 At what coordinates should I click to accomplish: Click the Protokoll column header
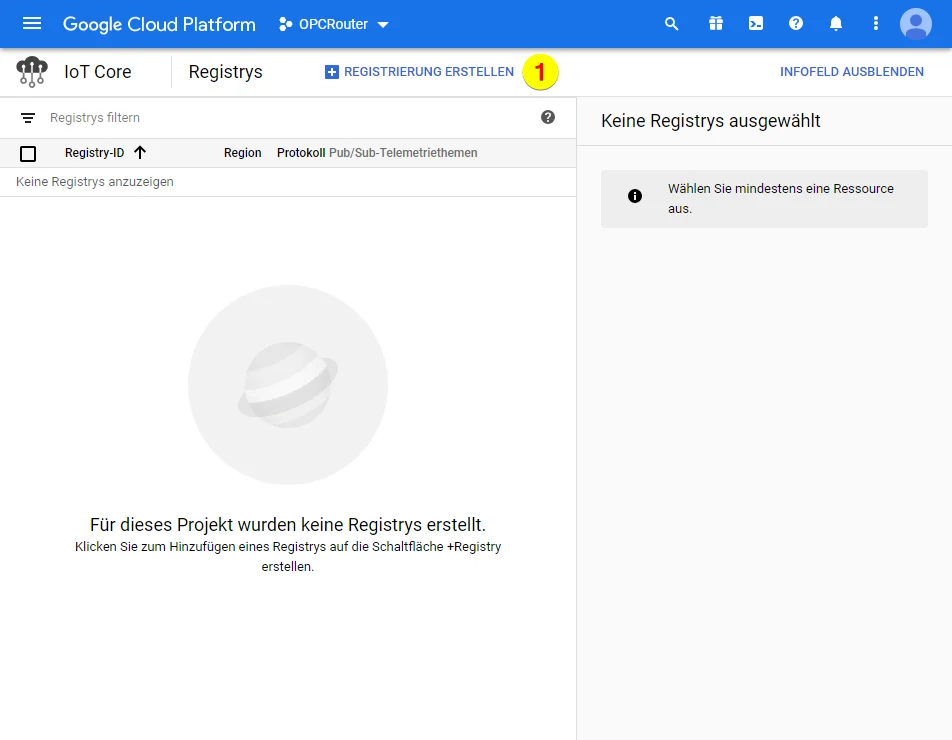pos(301,153)
